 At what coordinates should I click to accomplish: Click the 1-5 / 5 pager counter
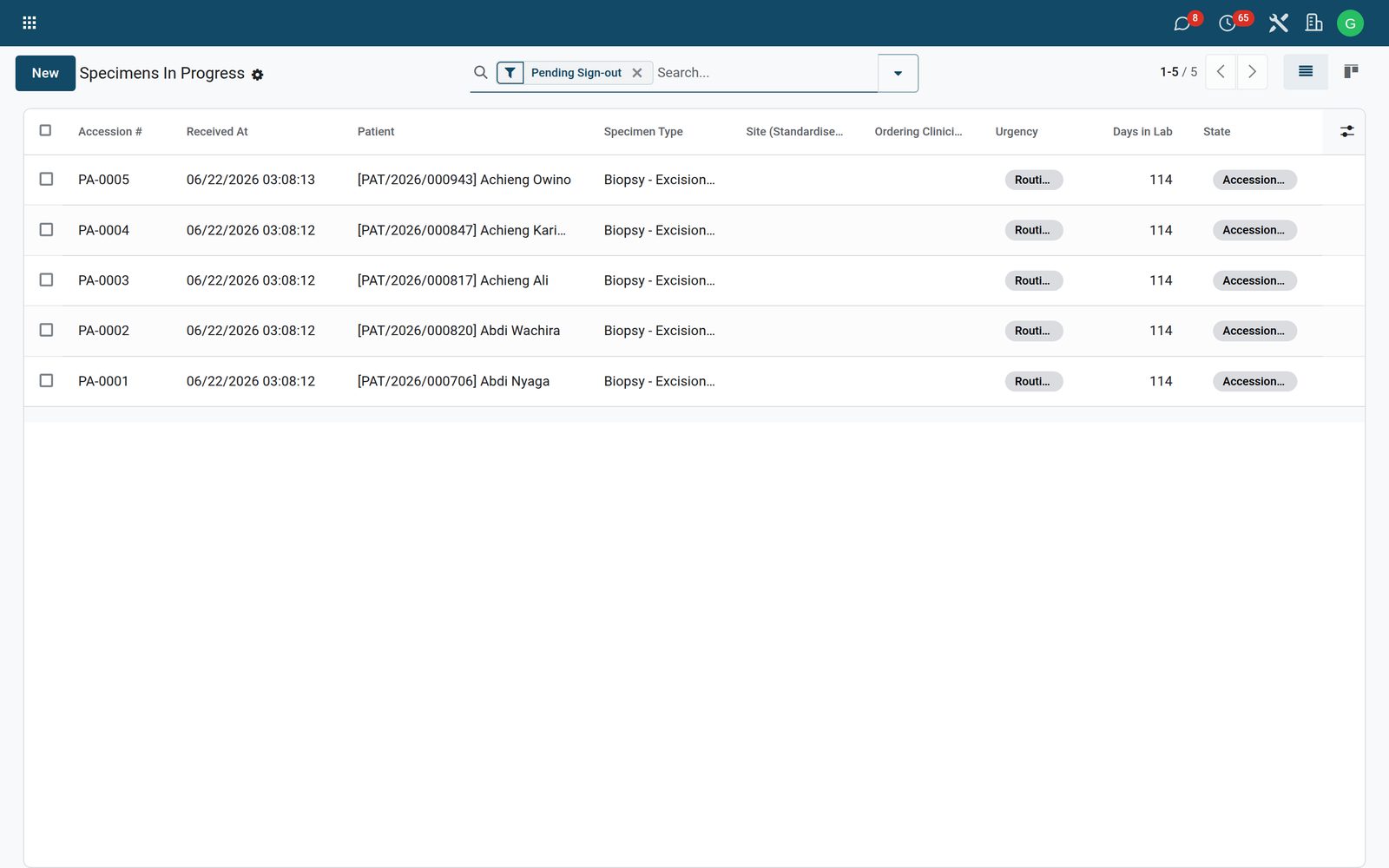pyautogui.click(x=1178, y=72)
